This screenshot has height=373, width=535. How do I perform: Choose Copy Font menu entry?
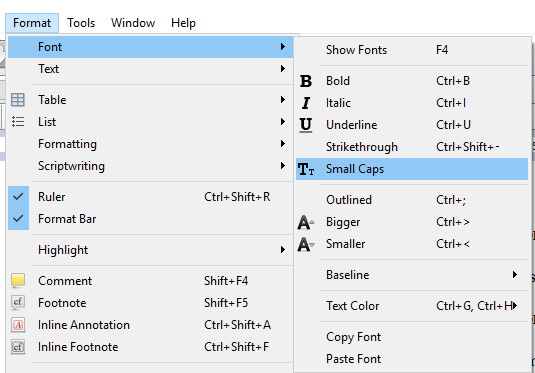(x=412, y=337)
